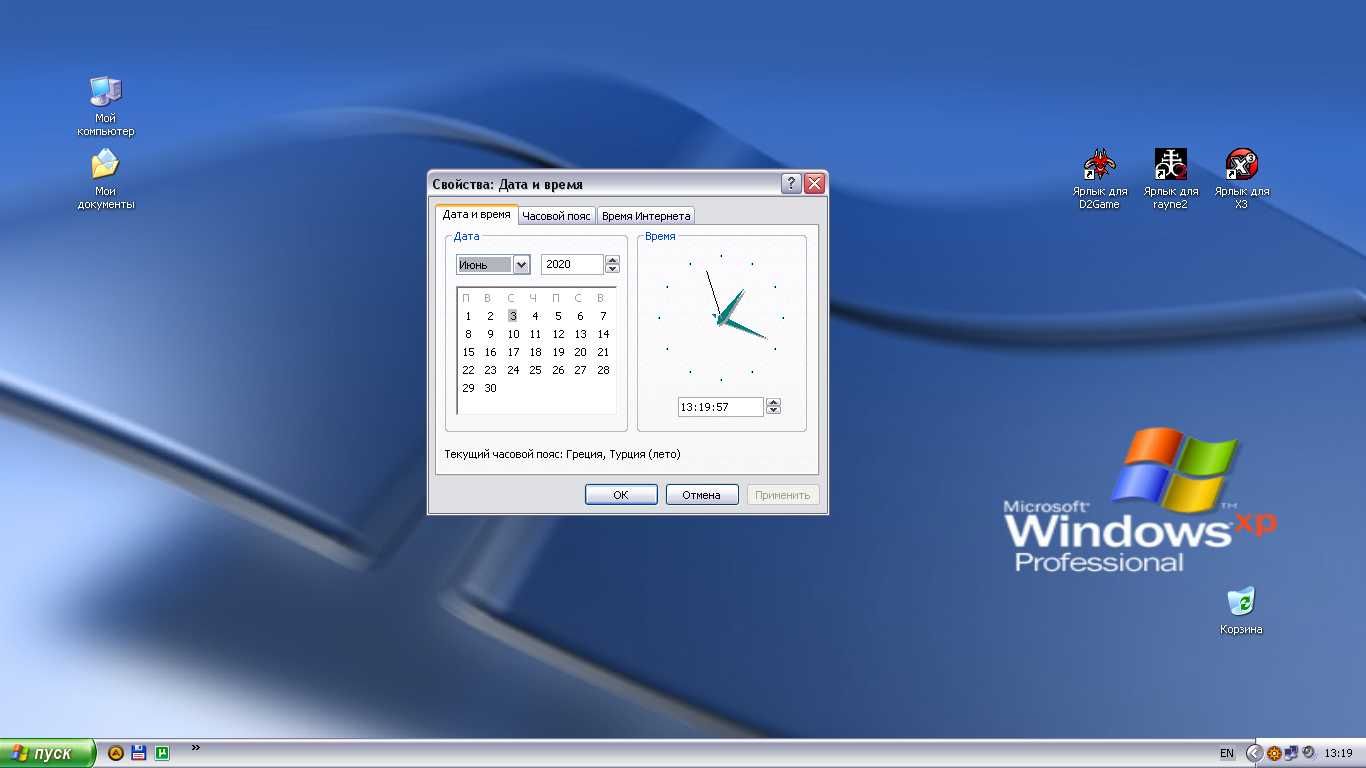Select day 13 in calendar

(x=580, y=334)
